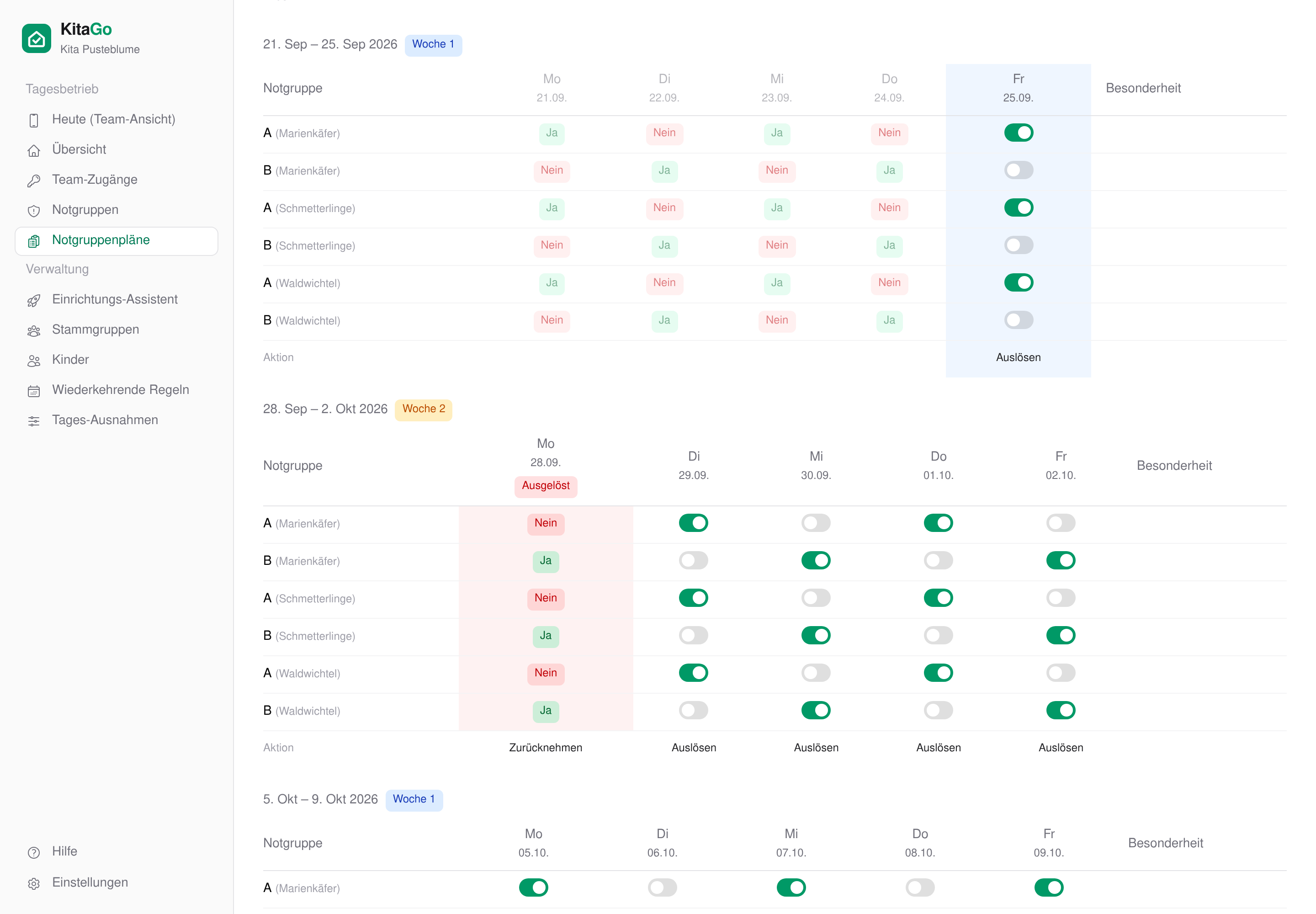This screenshot has height=914, width=1316.
Task: Click Auslösen for Di 29.09.
Action: (694, 747)
